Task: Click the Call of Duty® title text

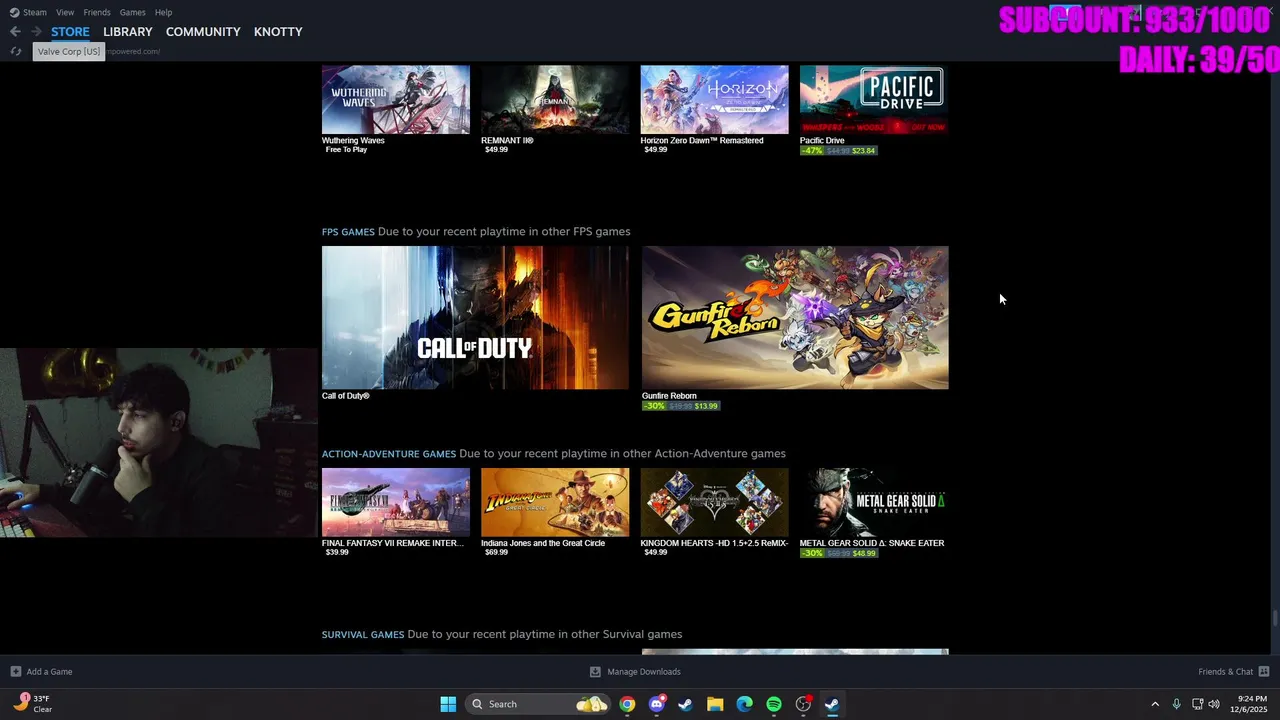Action: click(x=346, y=396)
